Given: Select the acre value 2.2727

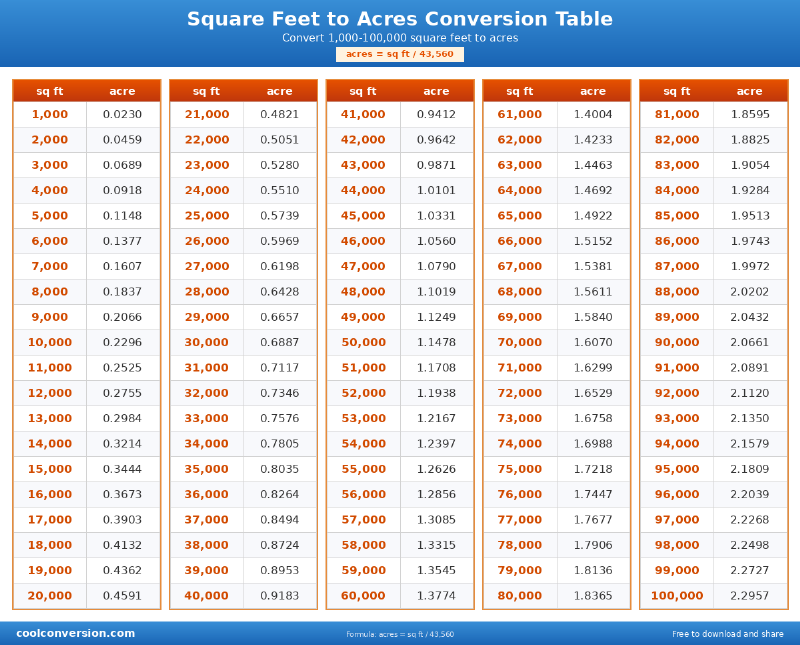Looking at the screenshot, I should pos(750,570).
